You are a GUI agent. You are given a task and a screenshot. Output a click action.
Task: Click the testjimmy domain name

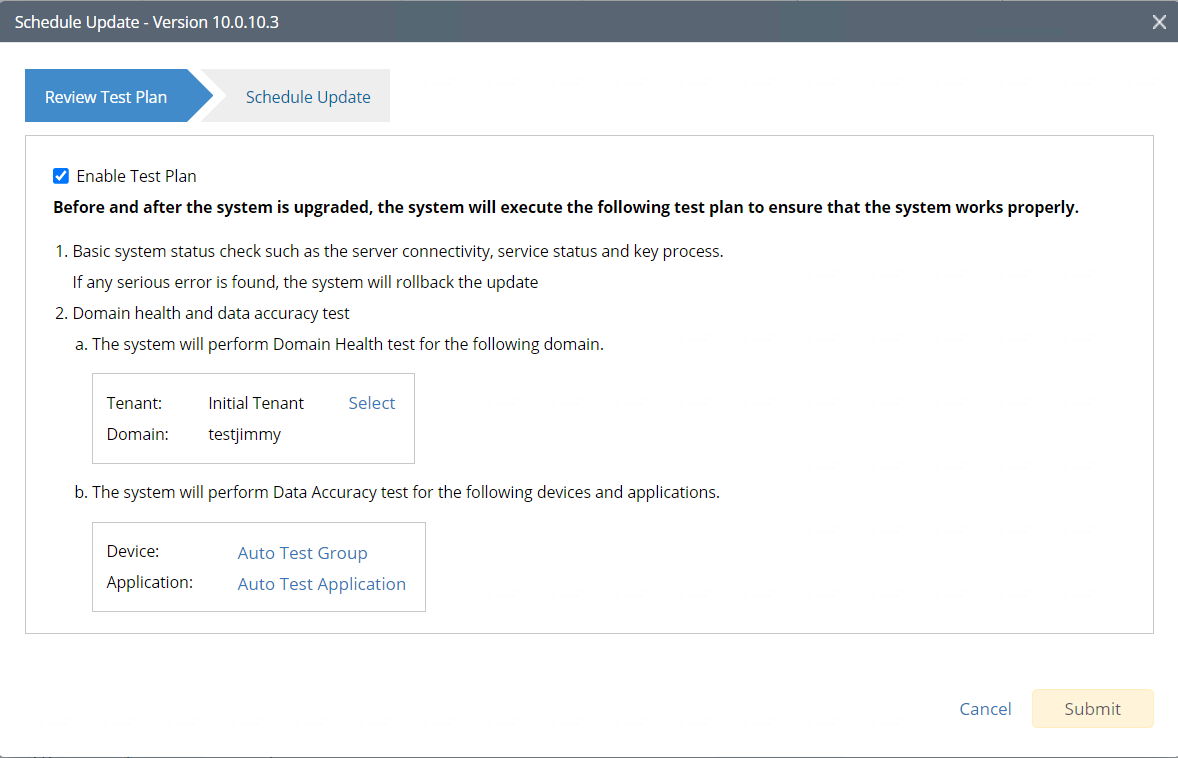point(244,434)
